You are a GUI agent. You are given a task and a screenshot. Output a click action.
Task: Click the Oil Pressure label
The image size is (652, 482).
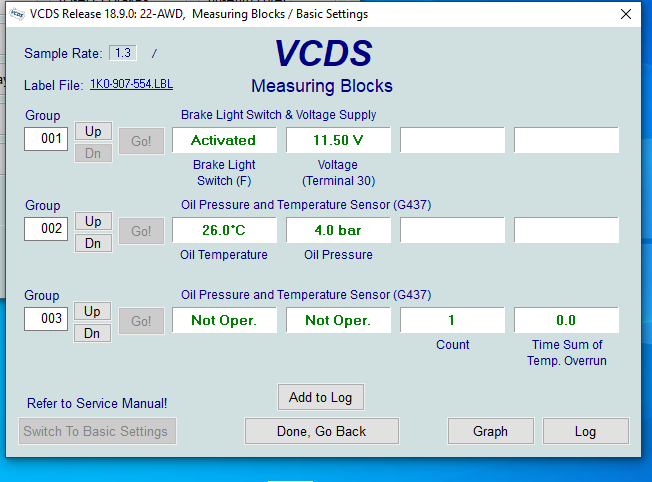pos(338,255)
